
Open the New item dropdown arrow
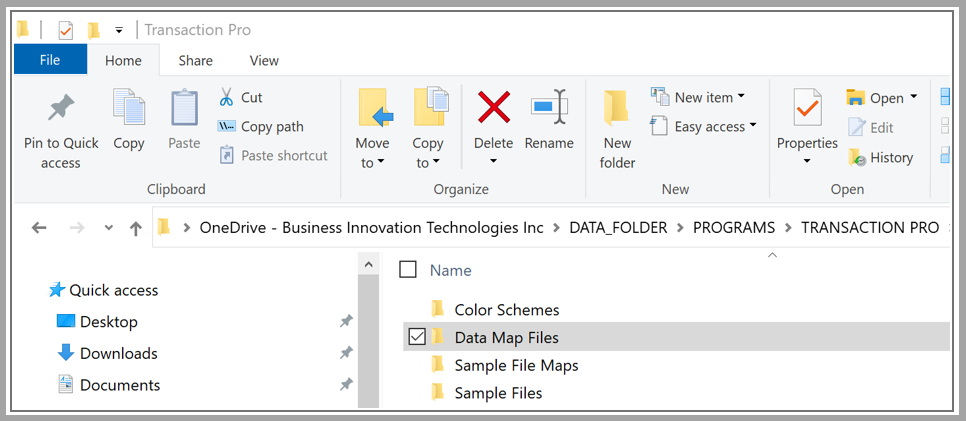(x=741, y=96)
